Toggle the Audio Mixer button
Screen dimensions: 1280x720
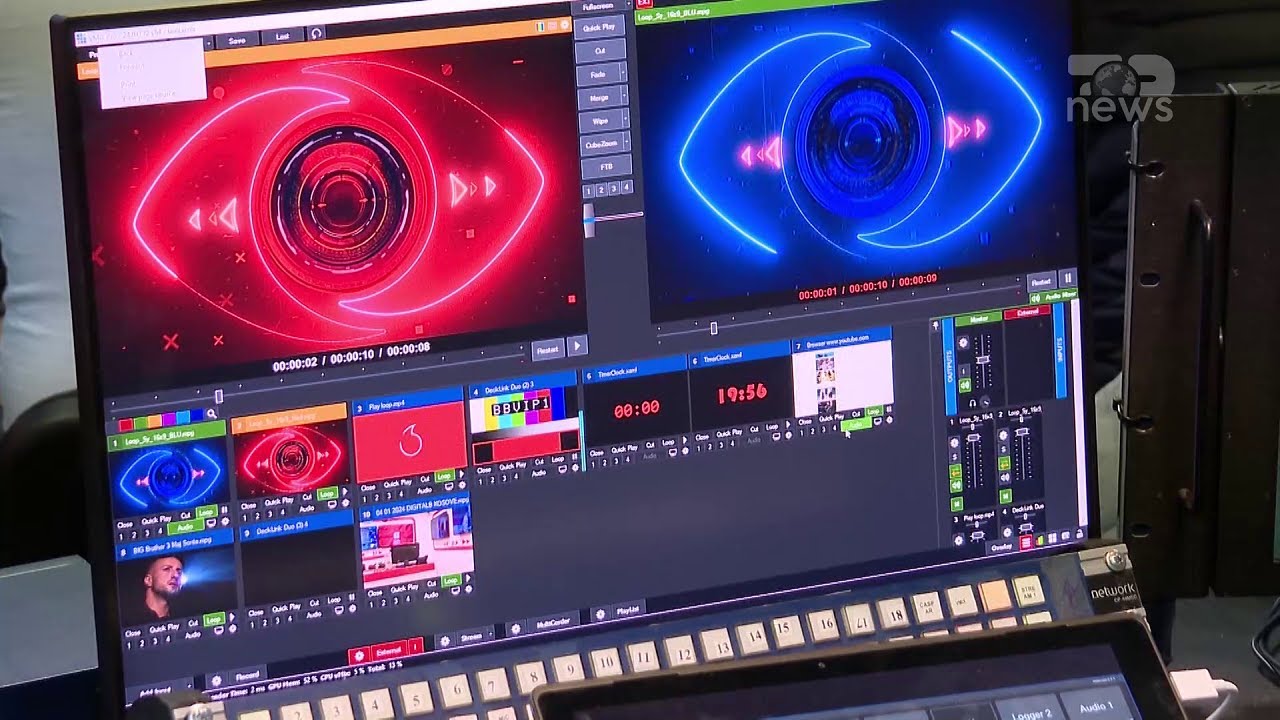click(x=1055, y=297)
